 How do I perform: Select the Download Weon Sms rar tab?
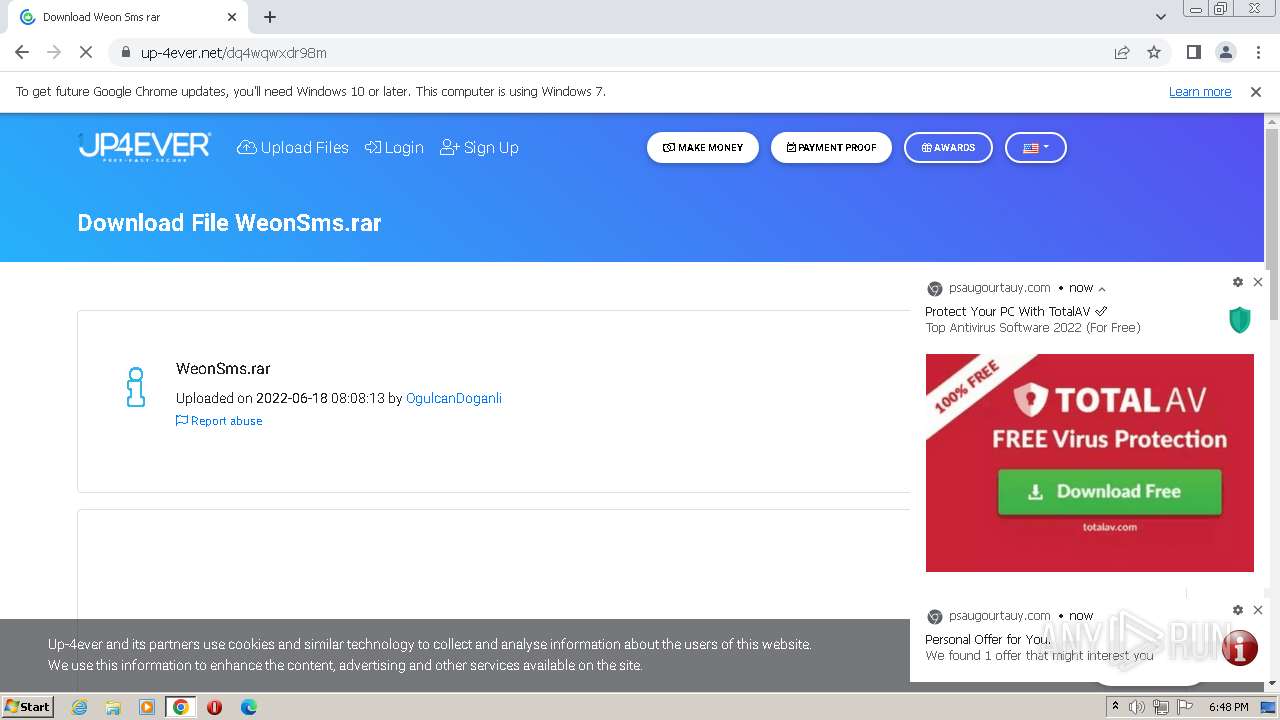(x=128, y=17)
